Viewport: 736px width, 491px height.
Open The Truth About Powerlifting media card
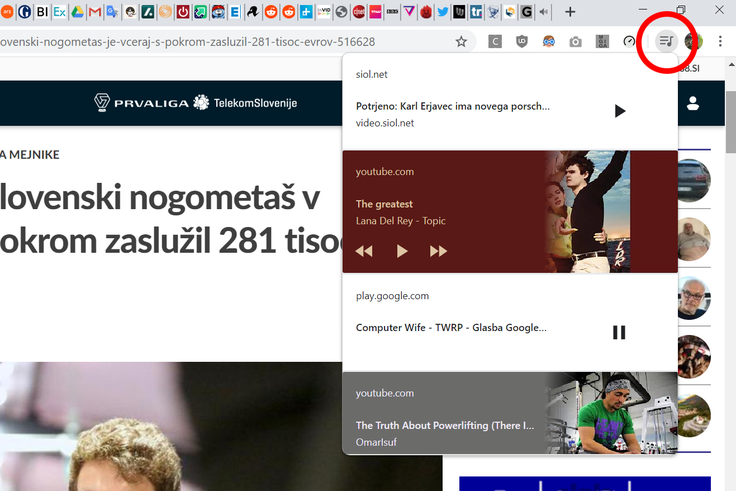[510, 414]
